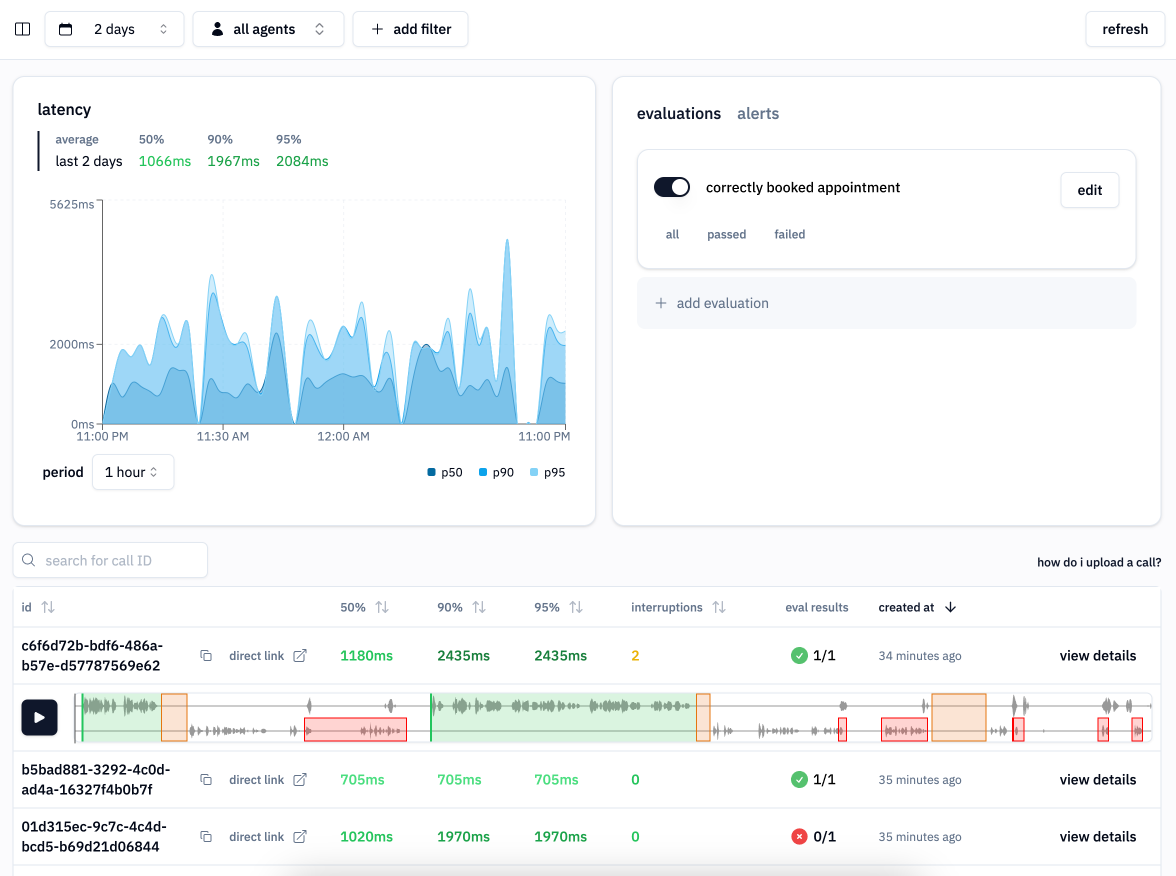Sort by interruptions column
1176x876 pixels.
pos(718,607)
